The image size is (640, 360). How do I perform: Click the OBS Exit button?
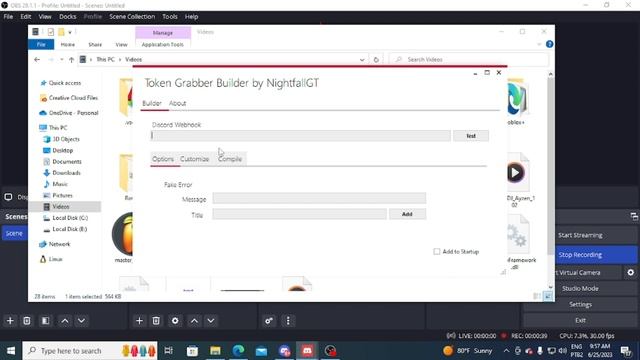[580, 320]
